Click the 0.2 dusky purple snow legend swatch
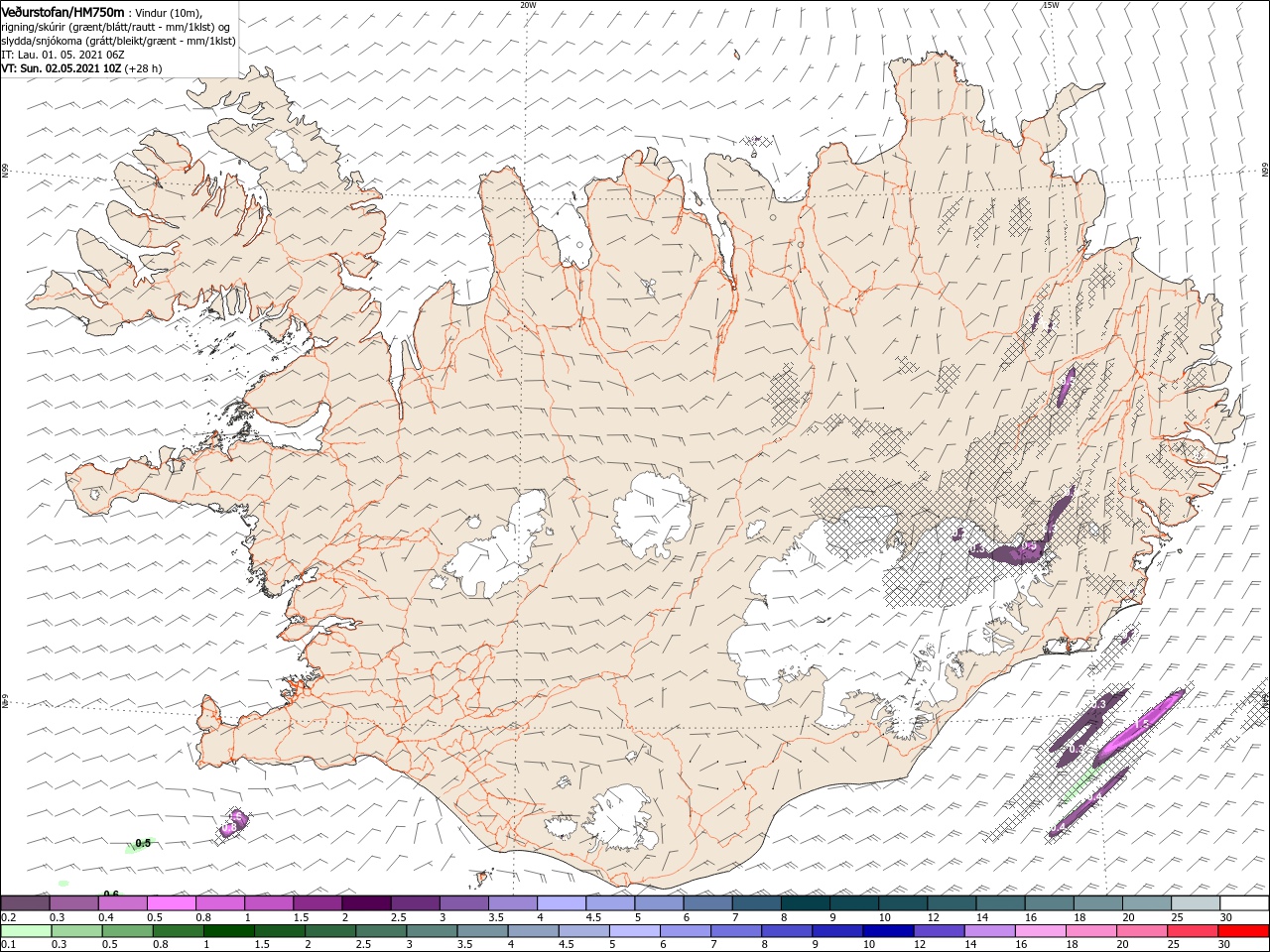 (26, 903)
